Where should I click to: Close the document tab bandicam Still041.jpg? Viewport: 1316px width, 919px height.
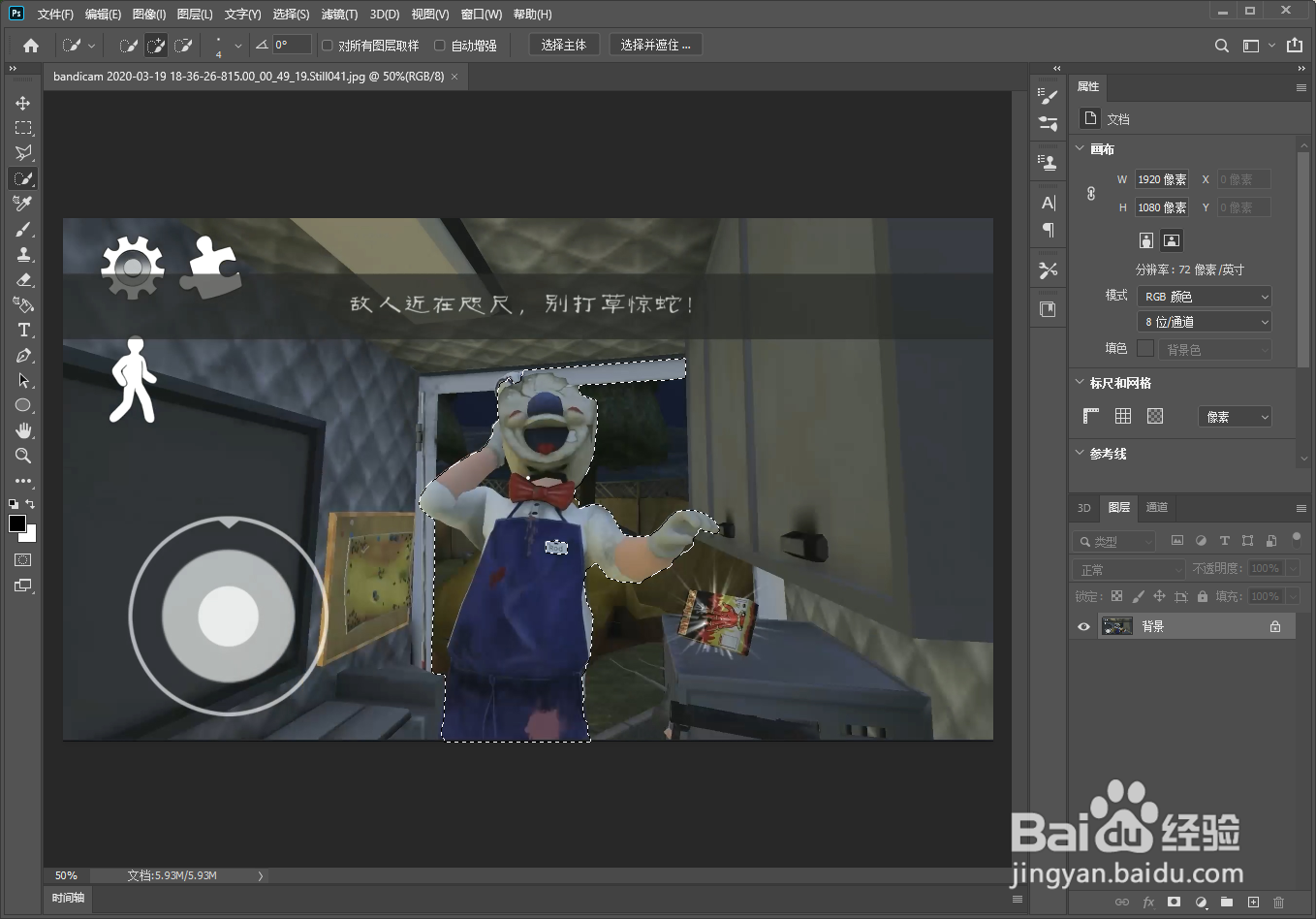point(454,77)
